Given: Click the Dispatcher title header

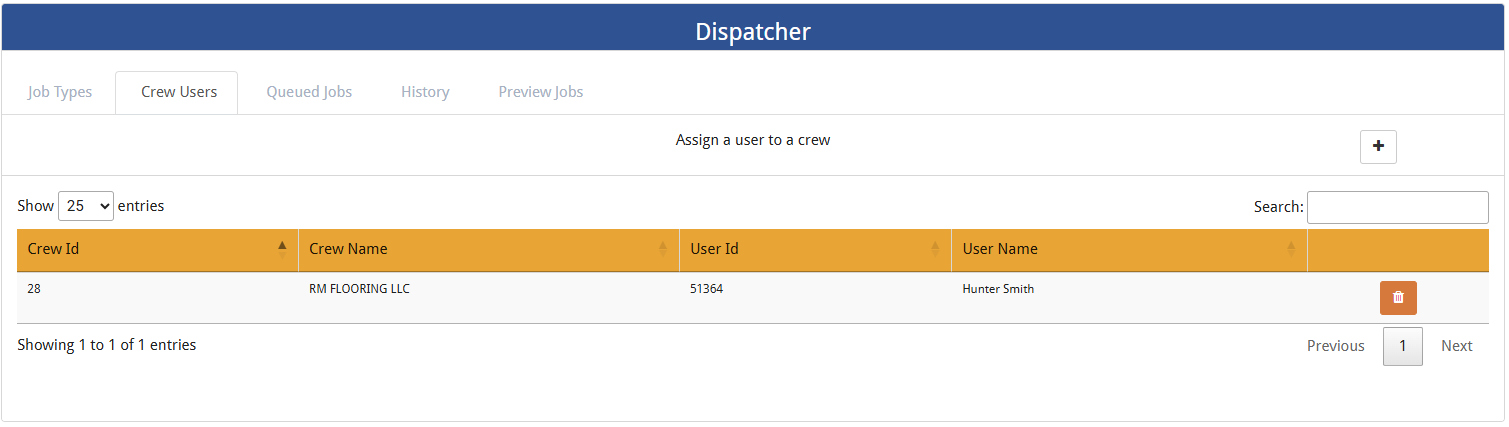Looking at the screenshot, I should (x=753, y=32).
